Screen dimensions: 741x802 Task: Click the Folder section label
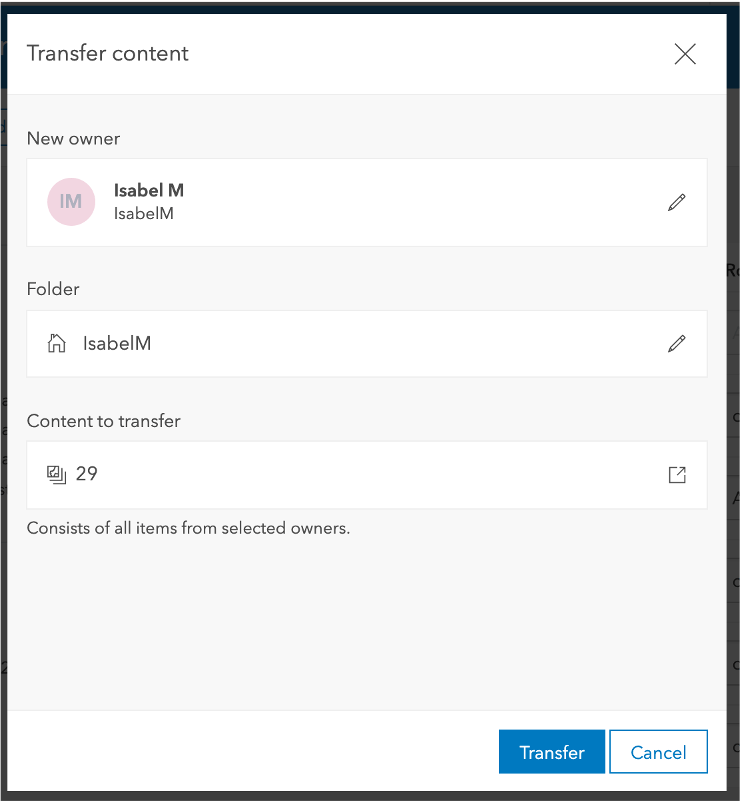(53, 289)
